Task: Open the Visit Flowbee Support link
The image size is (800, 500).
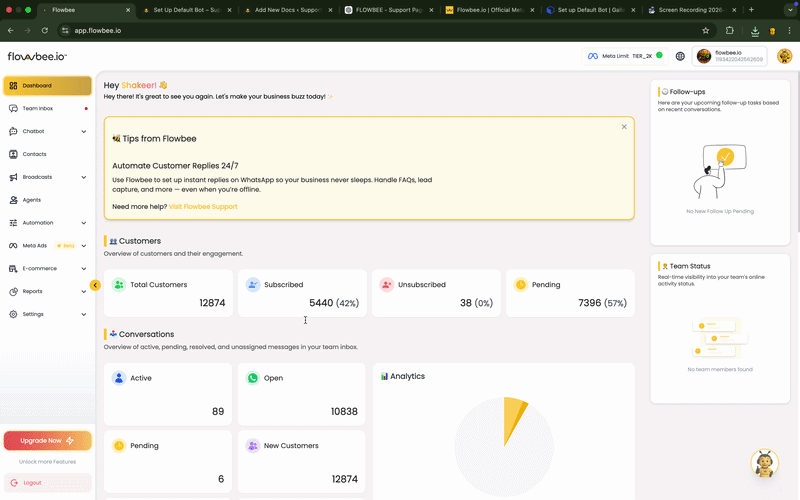Action: click(x=203, y=206)
